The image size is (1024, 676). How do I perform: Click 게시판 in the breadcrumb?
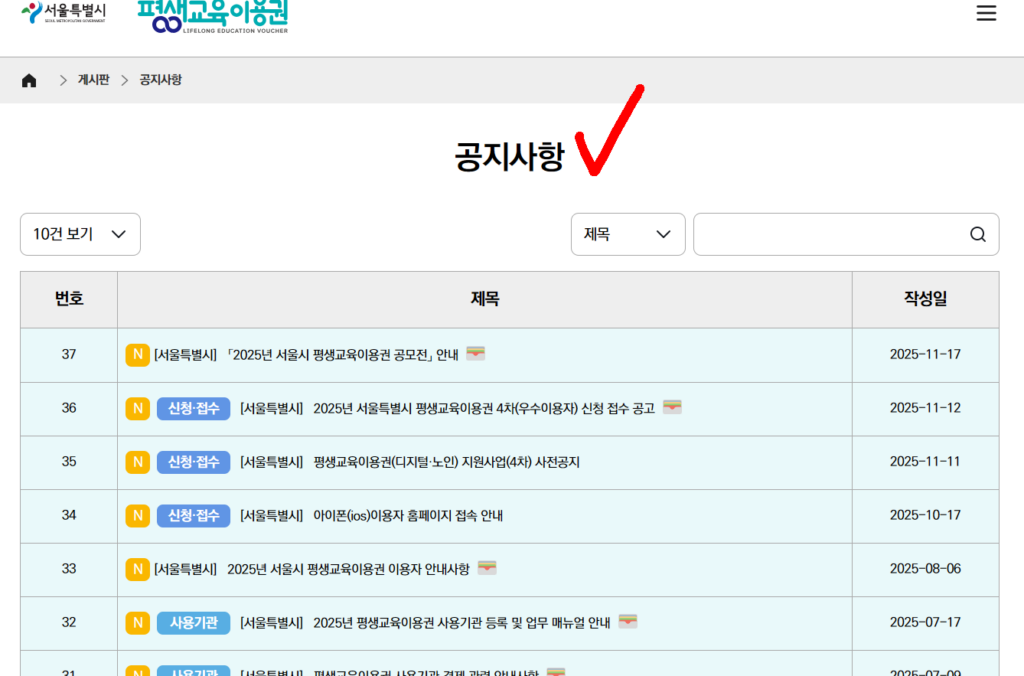[94, 80]
